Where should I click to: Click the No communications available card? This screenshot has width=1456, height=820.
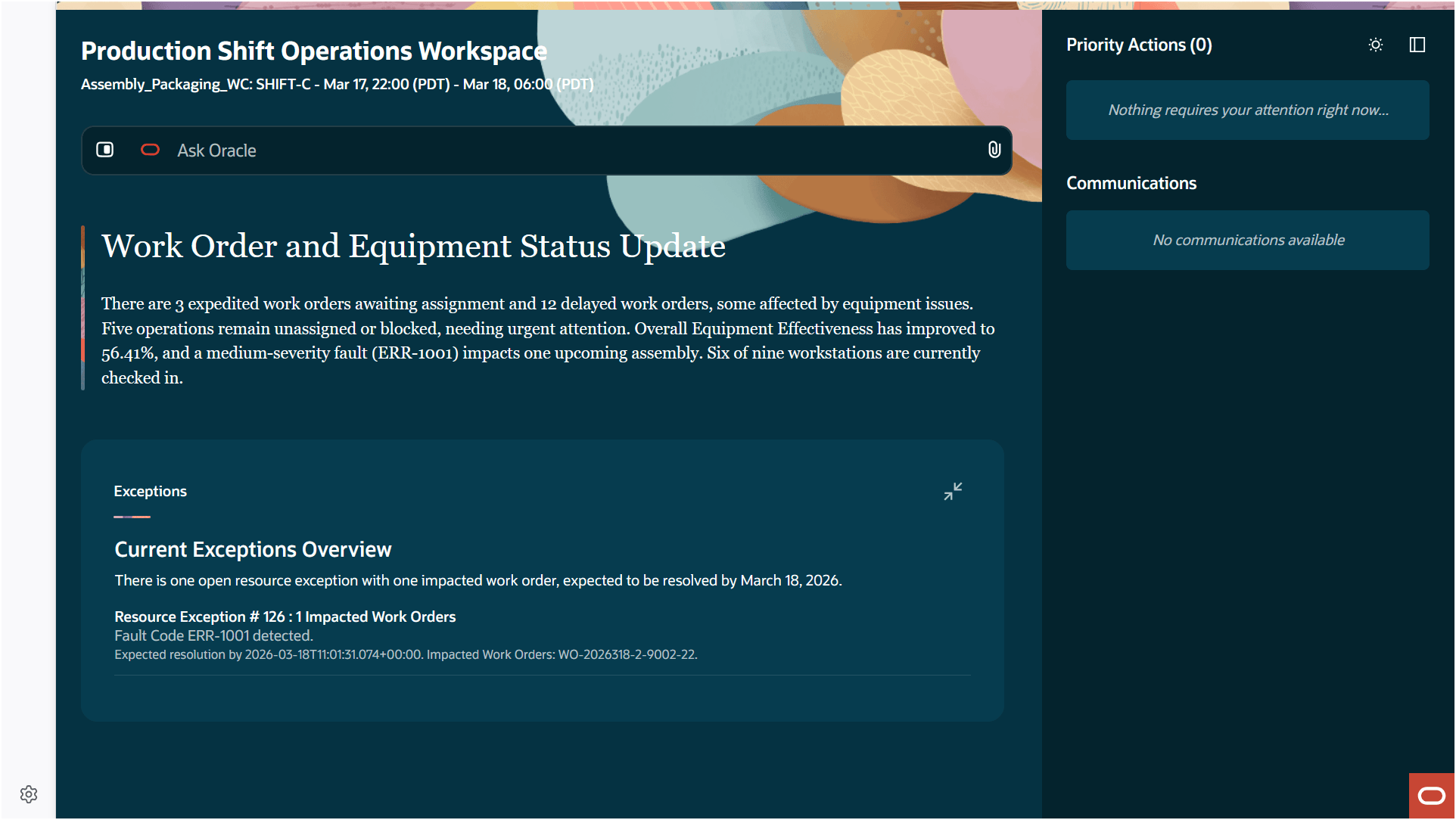1247,240
